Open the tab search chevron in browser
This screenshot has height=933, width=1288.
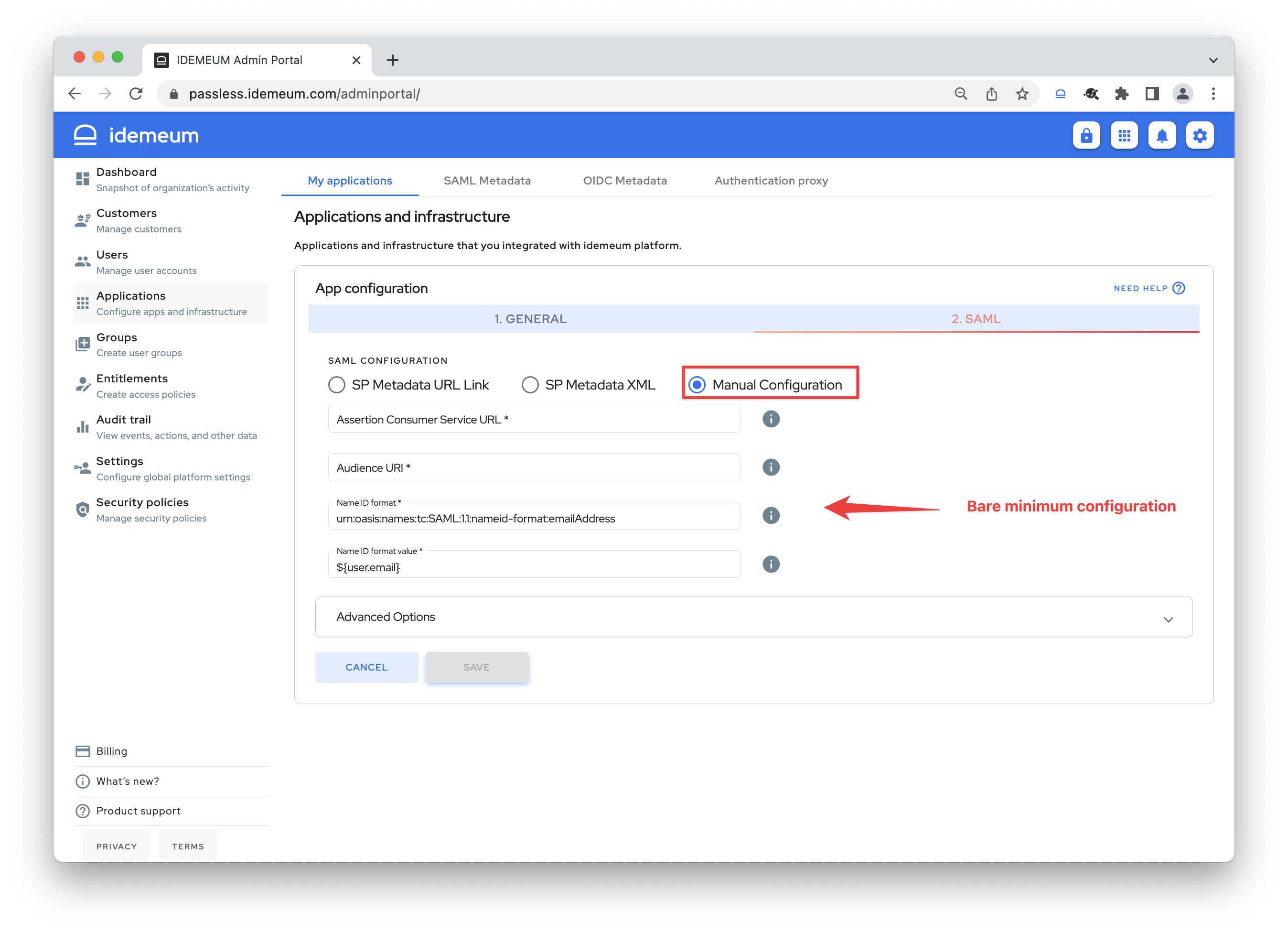[1213, 60]
